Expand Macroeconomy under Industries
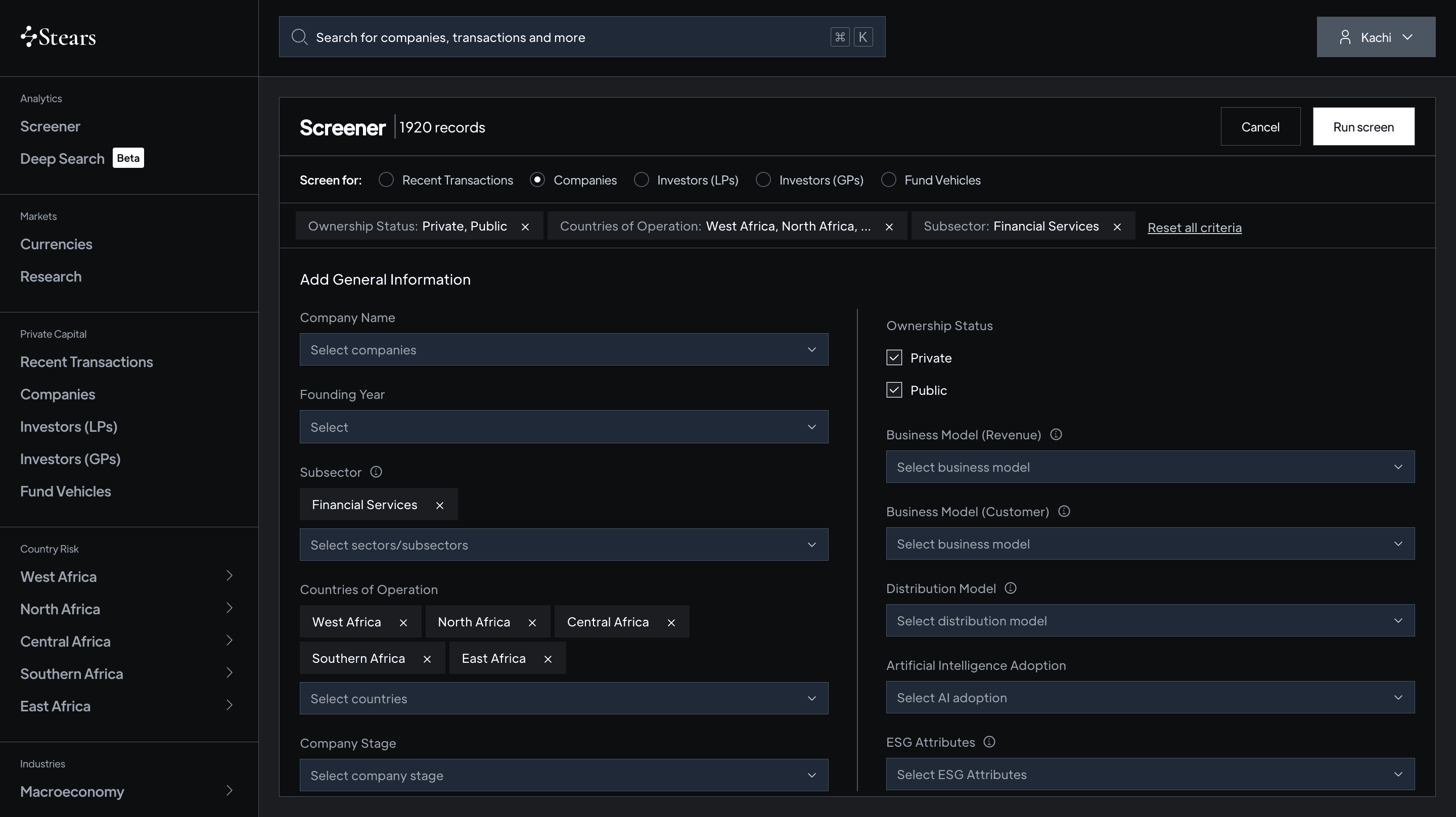 (230, 791)
